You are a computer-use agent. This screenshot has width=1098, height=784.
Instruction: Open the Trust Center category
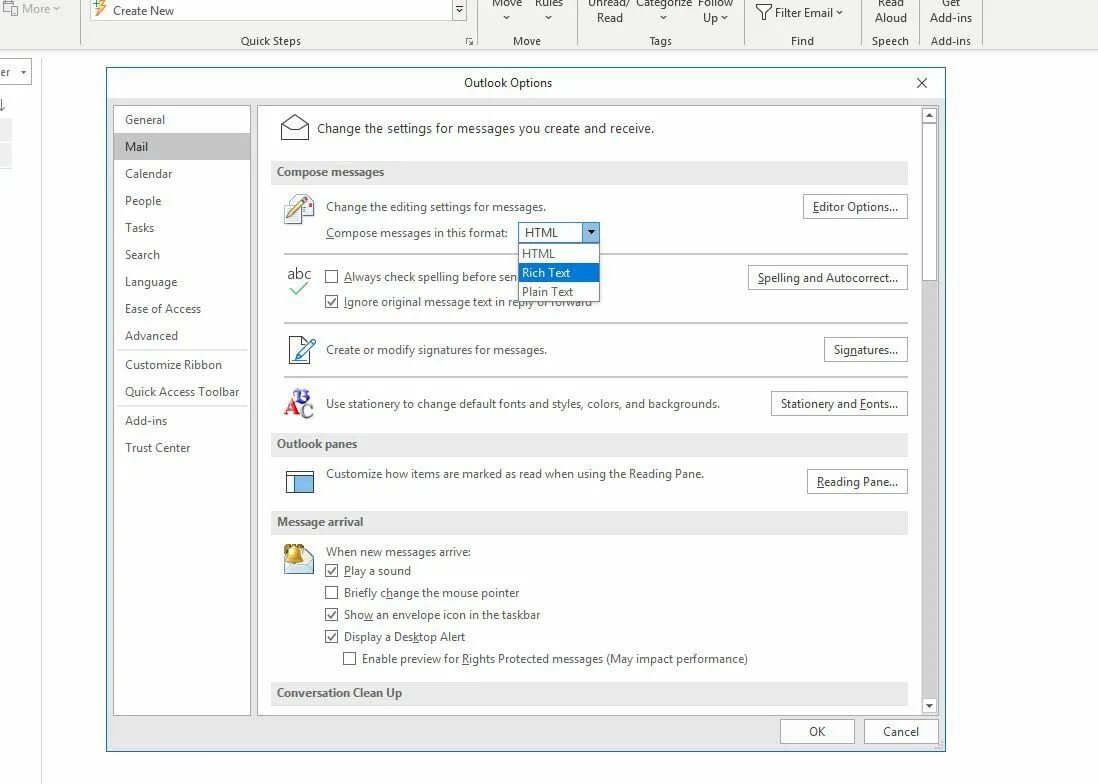(182, 448)
